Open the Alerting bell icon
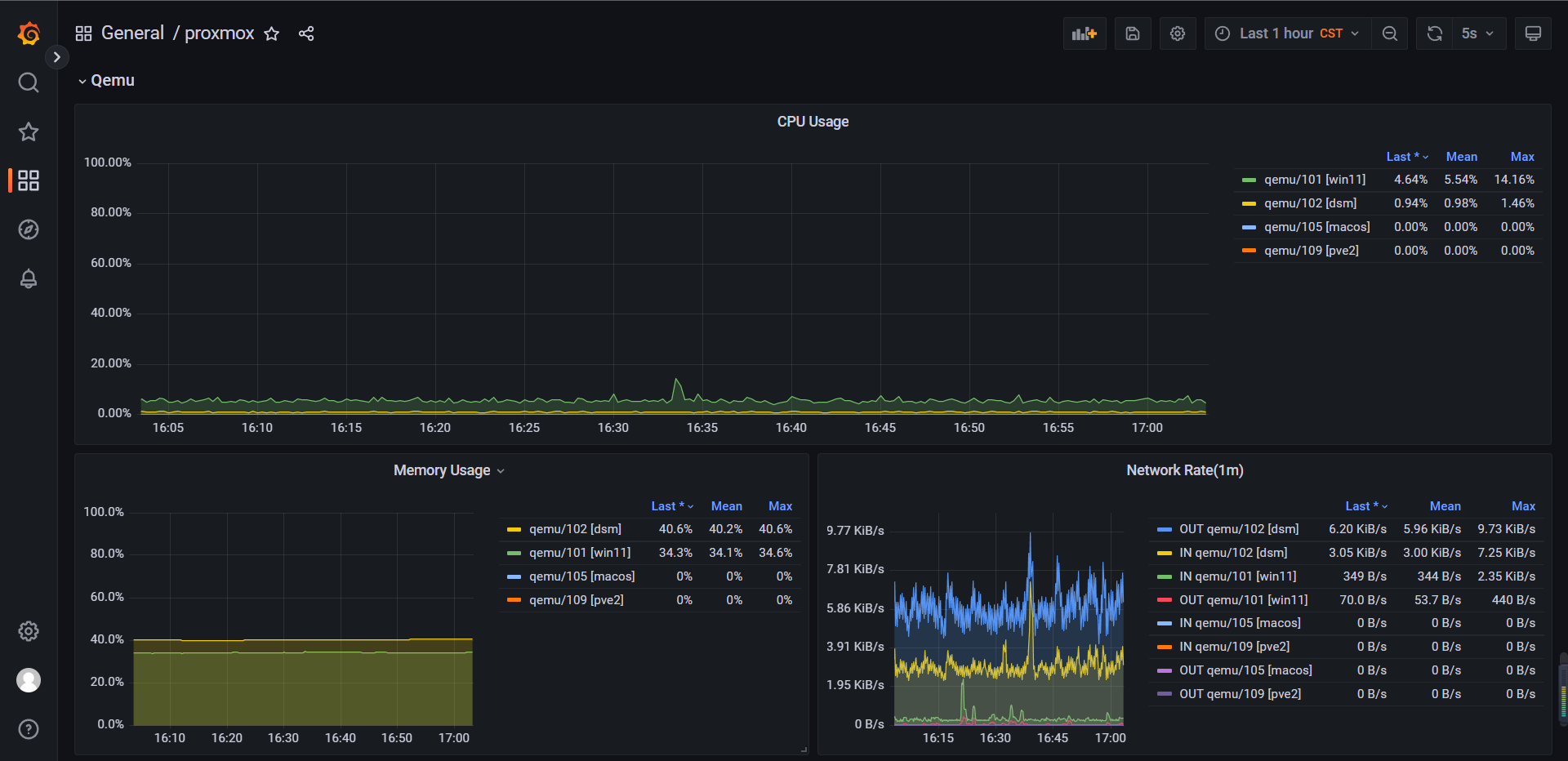Viewport: 1568px width, 761px height. pos(29,278)
